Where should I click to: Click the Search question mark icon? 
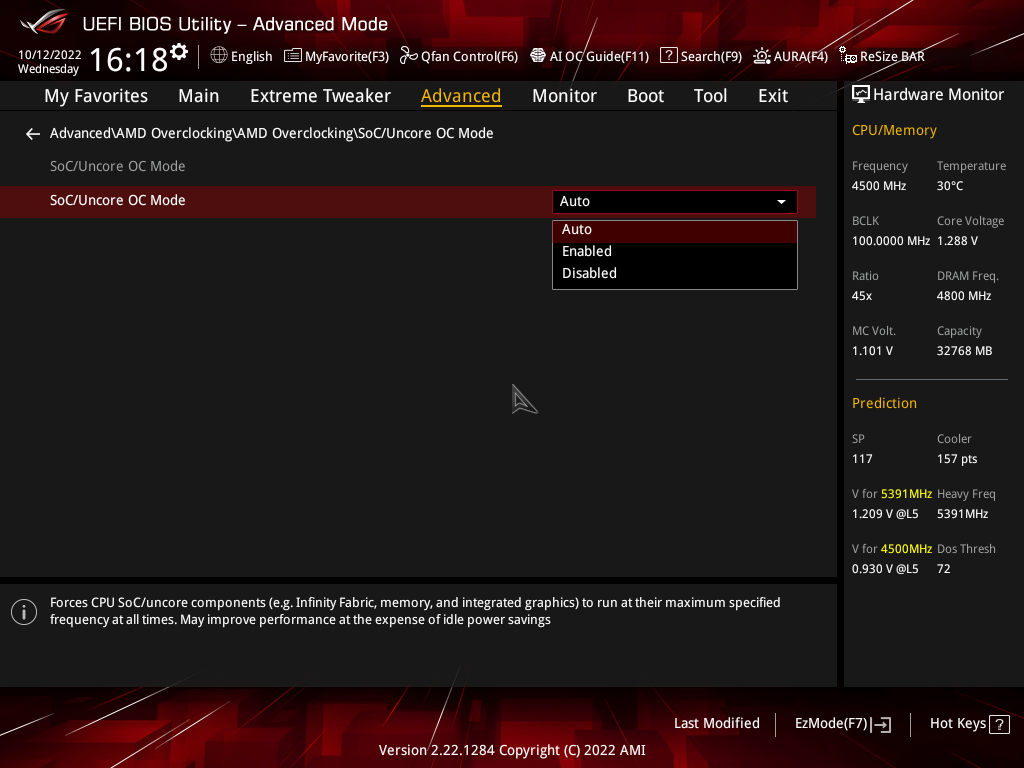pos(668,56)
